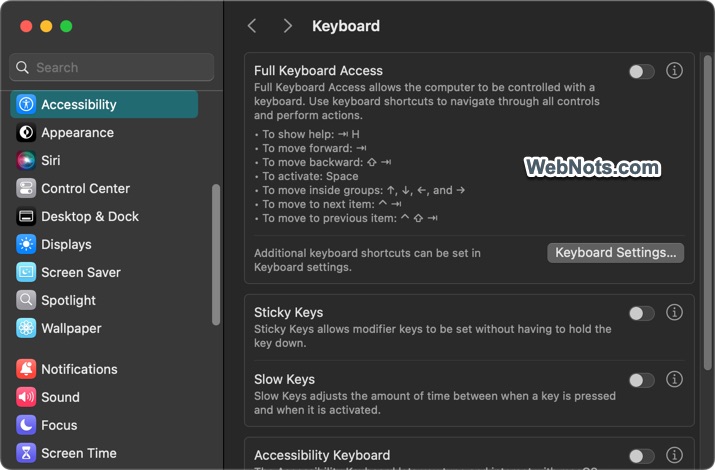The height and width of the screenshot is (470, 715).
Task: Turn on Slow Keys switch
Action: [x=642, y=380]
